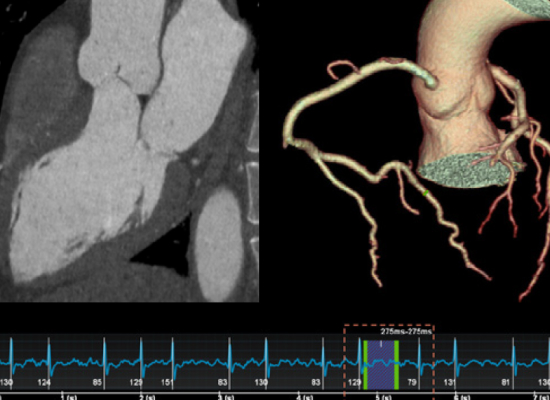Select the ECG beat labeled 131
Image resolution: width=550 pixels, height=400 pixels.
coord(450,382)
